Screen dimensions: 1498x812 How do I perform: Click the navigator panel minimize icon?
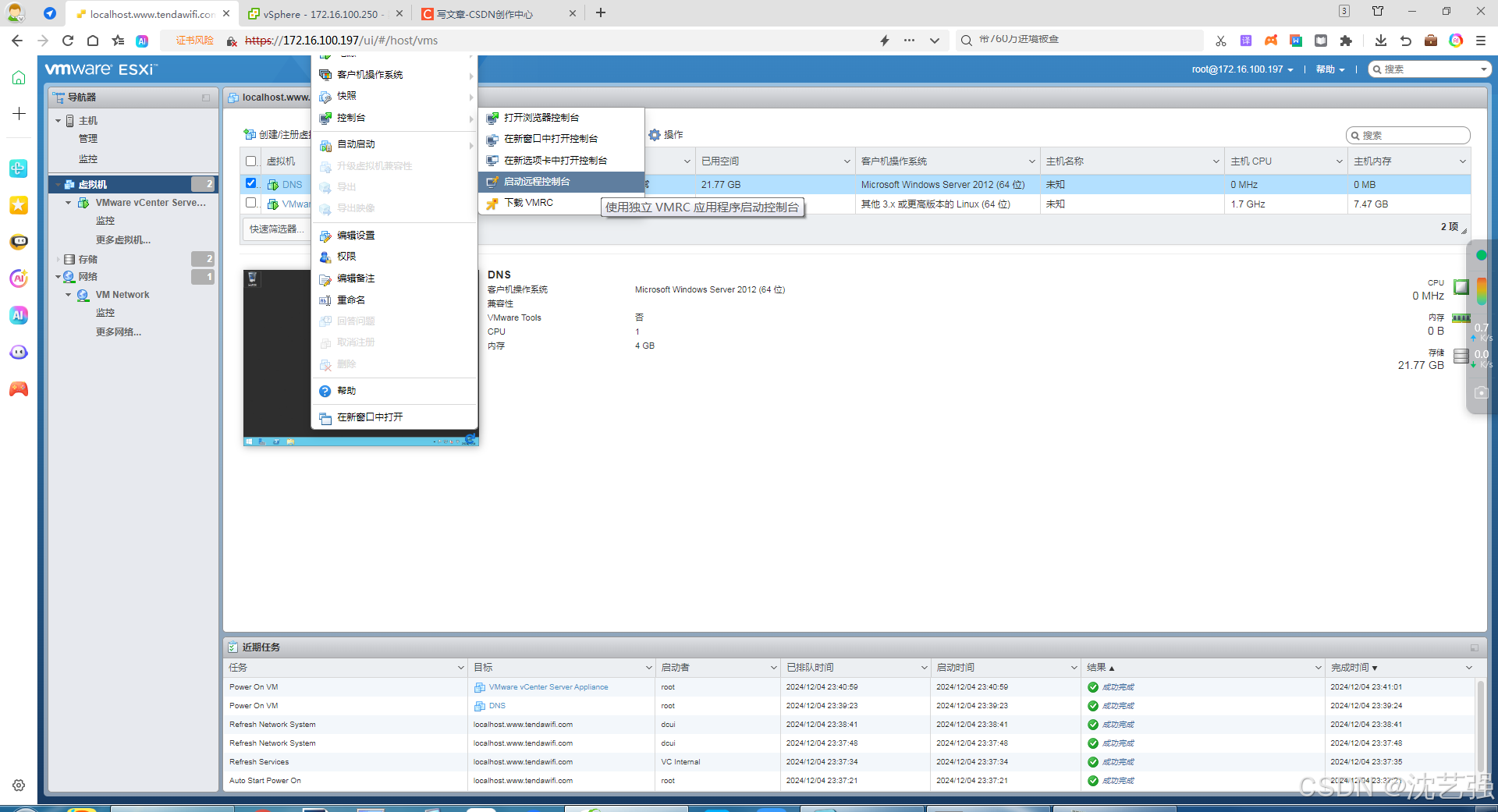(x=206, y=98)
